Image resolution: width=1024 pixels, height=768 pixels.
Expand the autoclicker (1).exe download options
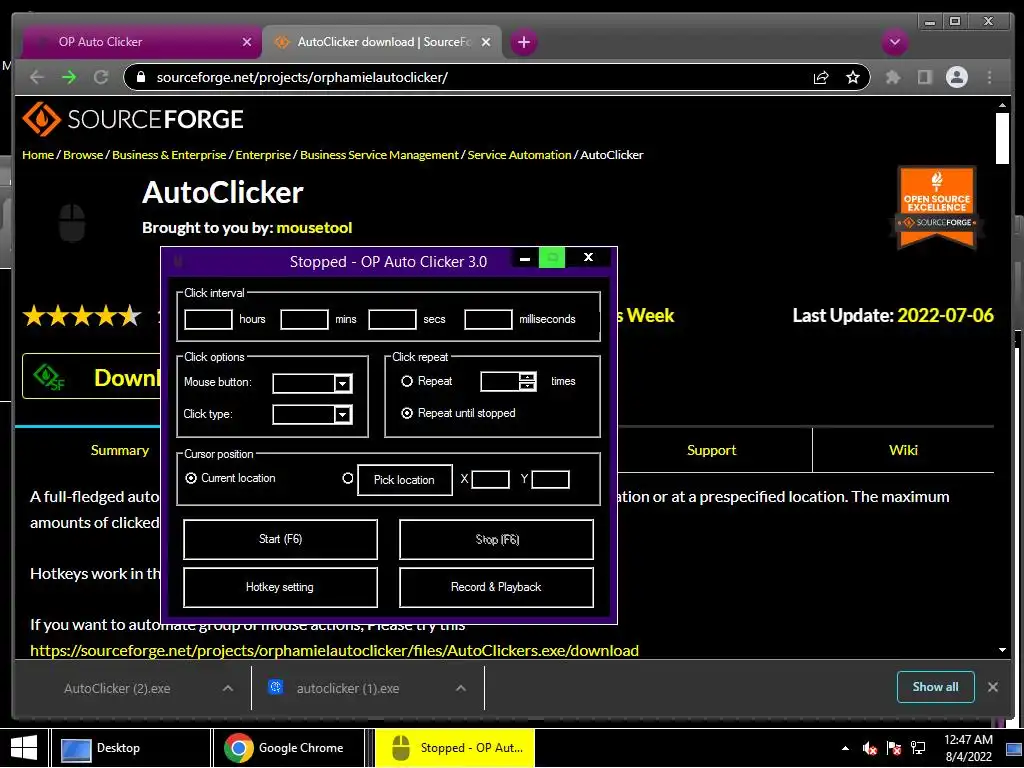point(461,688)
